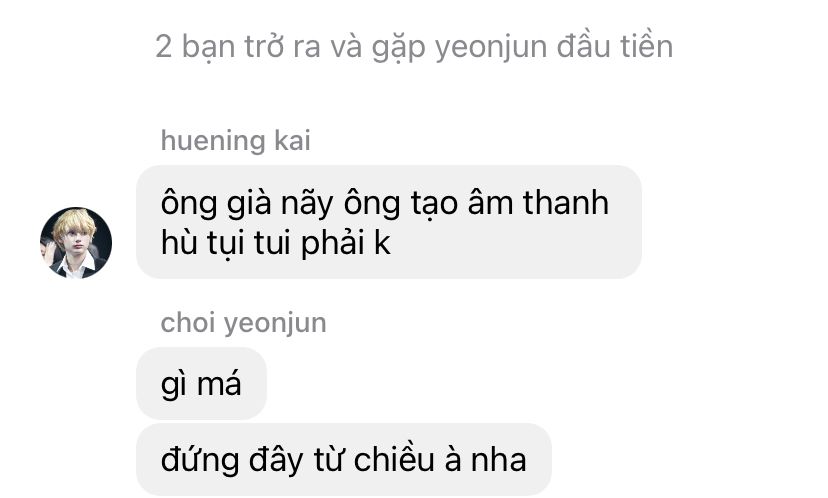Click the sender name 'choi yeonjun'

(243, 323)
